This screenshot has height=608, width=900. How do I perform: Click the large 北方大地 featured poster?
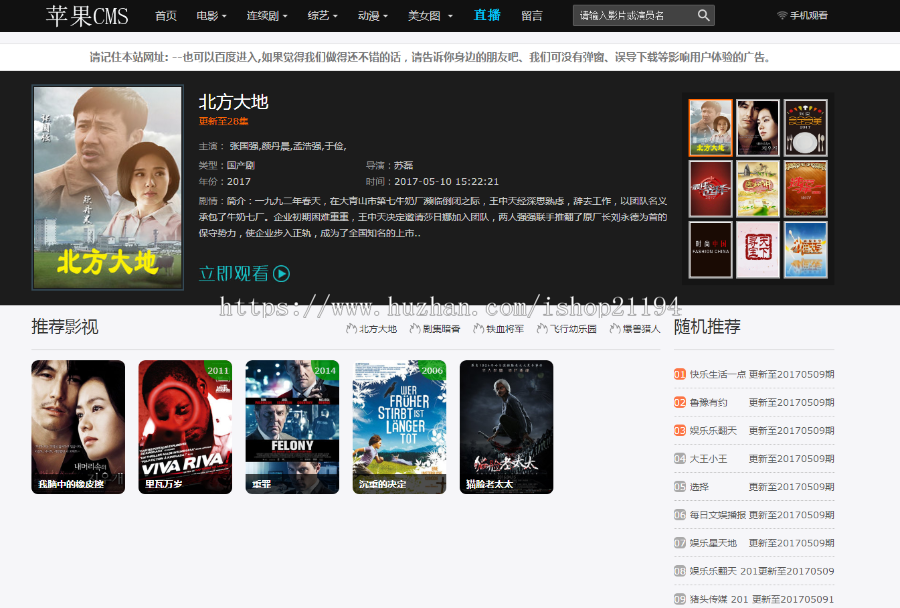click(108, 188)
